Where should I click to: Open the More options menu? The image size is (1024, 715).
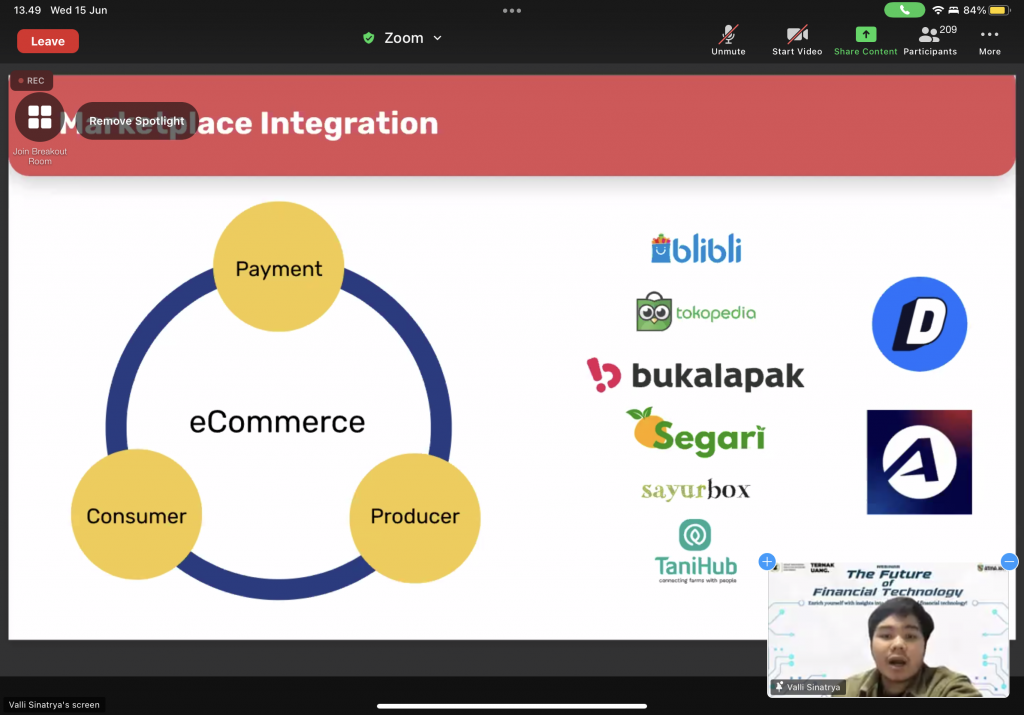[989, 40]
